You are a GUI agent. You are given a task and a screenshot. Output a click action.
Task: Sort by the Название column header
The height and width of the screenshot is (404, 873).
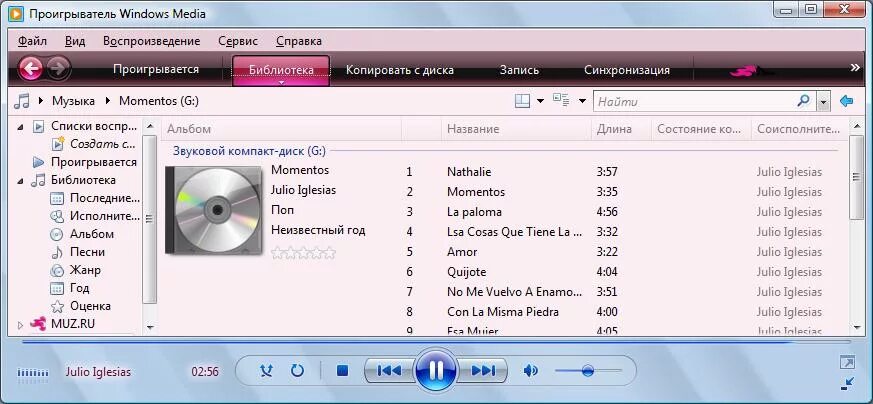pos(516,129)
